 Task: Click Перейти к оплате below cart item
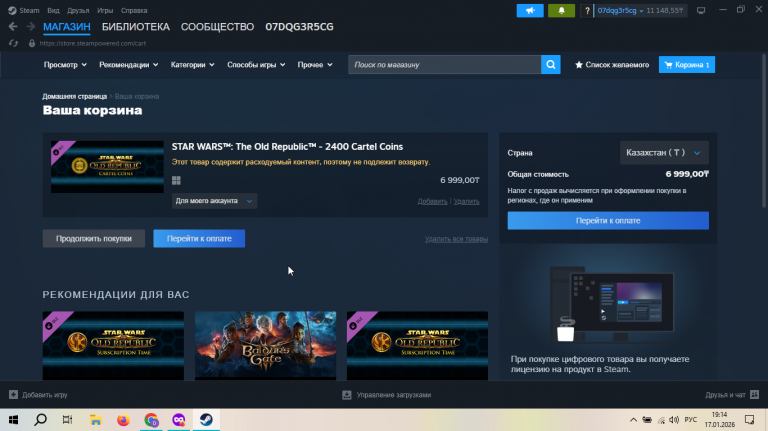pos(199,239)
